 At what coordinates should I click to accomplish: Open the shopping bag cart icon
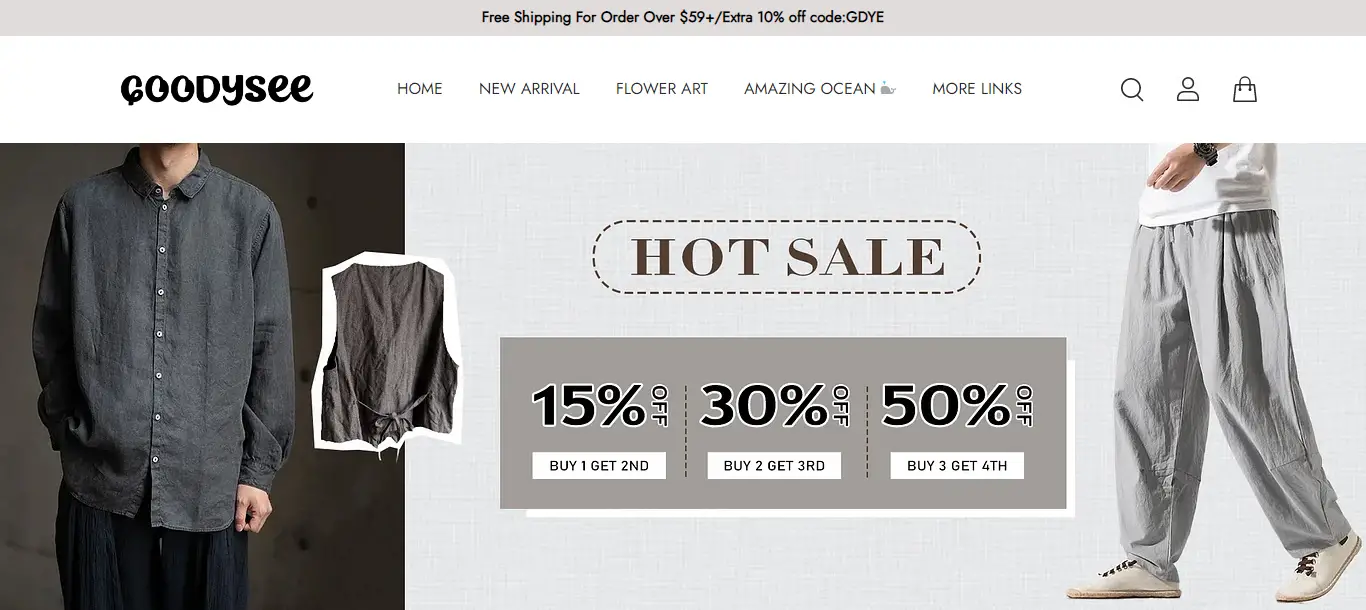(1245, 89)
